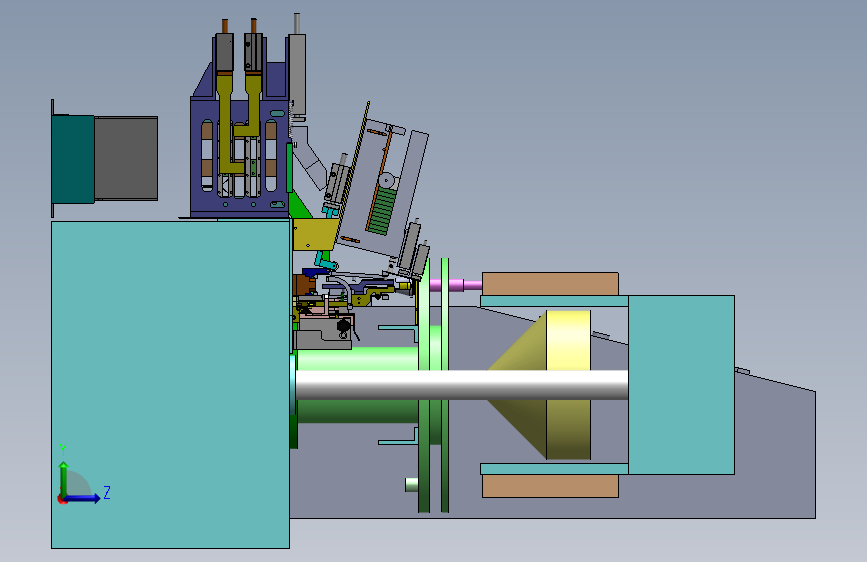867x562 pixels.
Task: Select the yellow bracket block below purple frame
Action: tap(314, 235)
